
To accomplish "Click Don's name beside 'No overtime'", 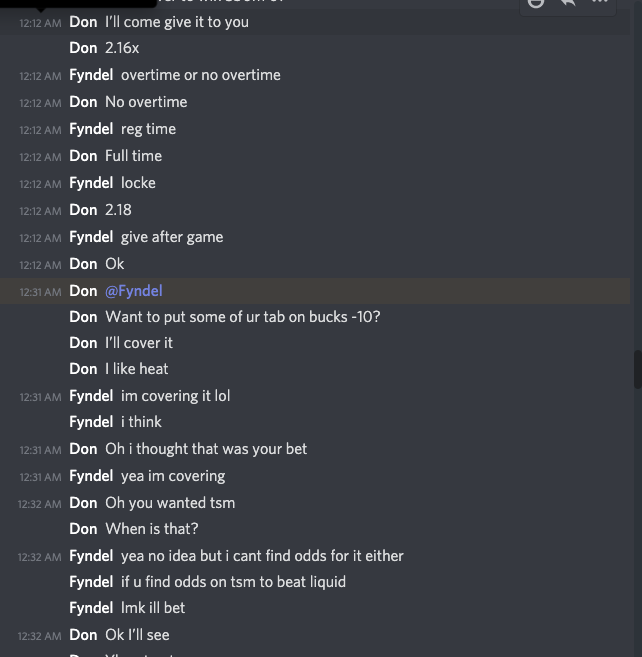I will tap(83, 102).
